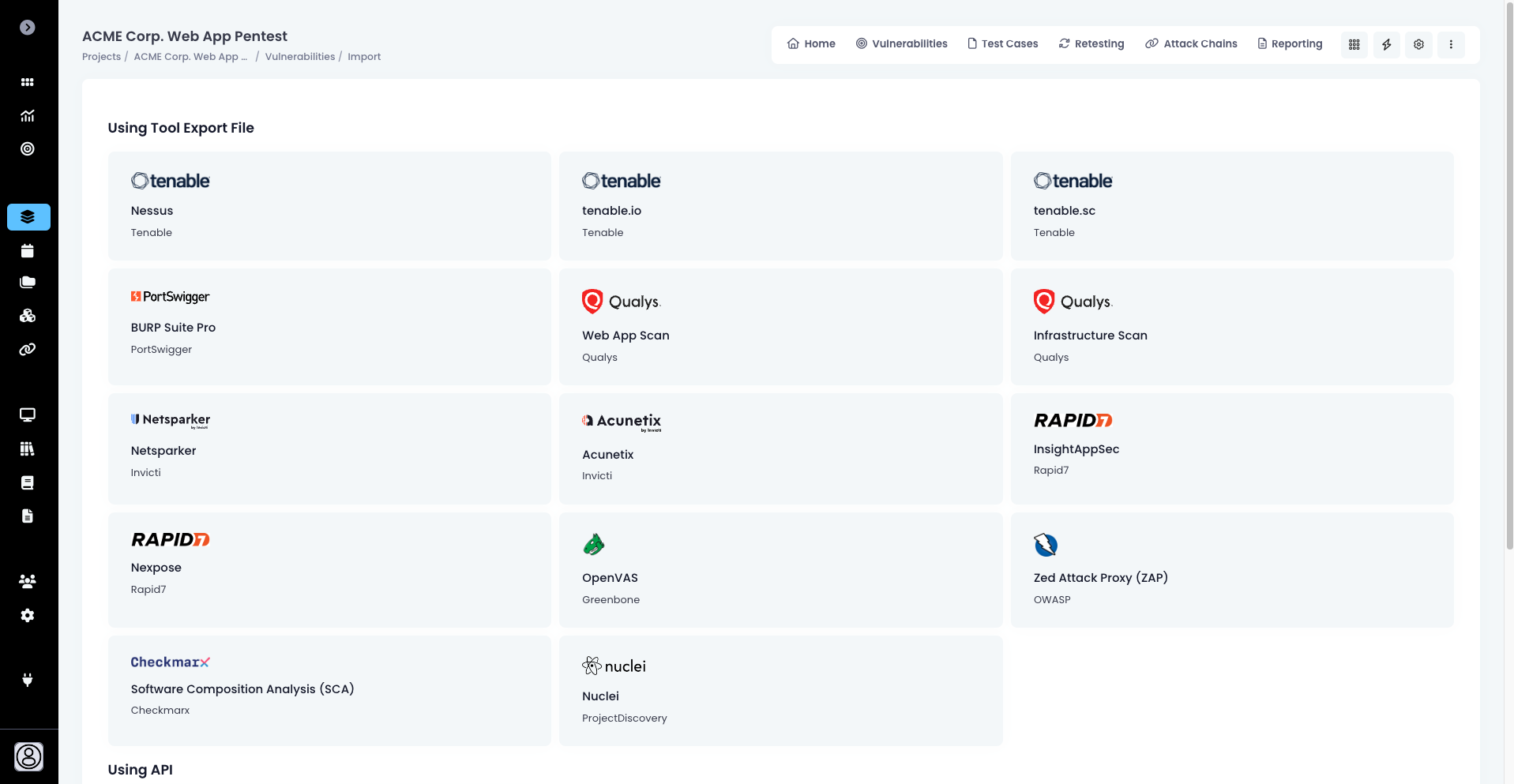Open the apps grid menu in the top bar

click(1354, 45)
